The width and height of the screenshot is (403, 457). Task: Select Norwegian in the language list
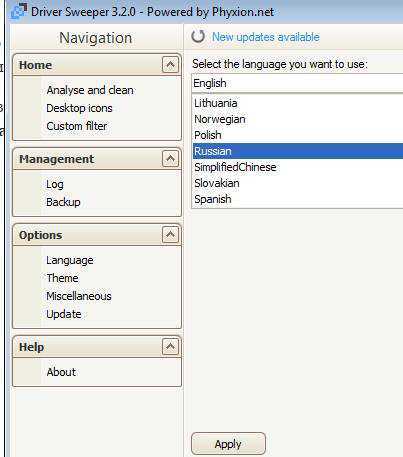coord(298,119)
